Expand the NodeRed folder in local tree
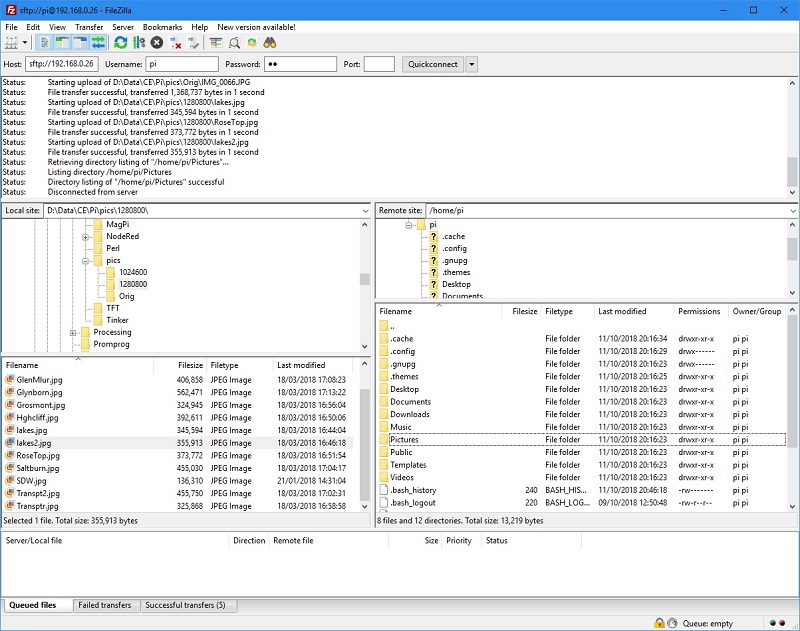 pos(86,237)
